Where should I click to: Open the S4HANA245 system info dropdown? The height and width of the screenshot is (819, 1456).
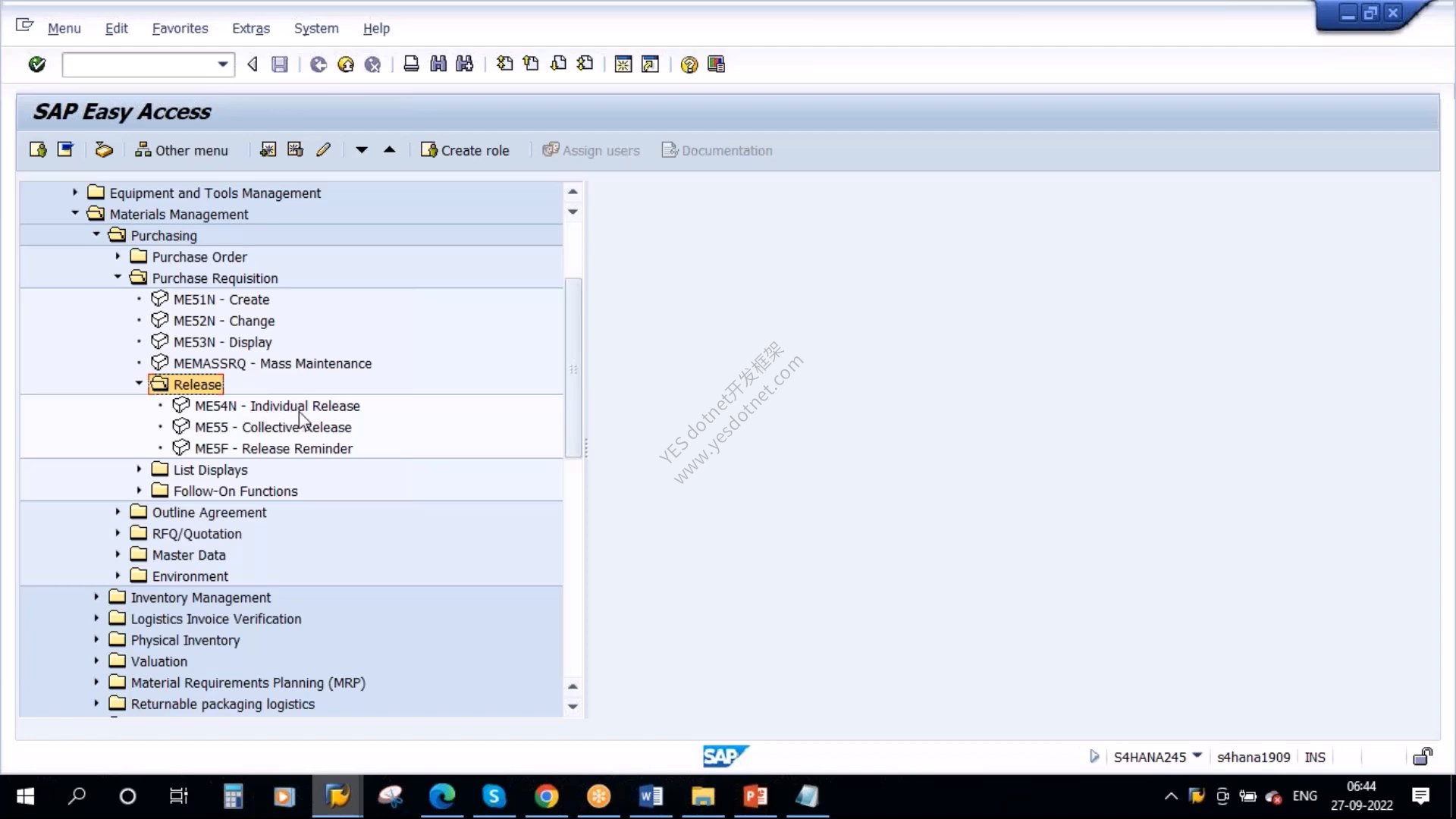(x=1197, y=756)
